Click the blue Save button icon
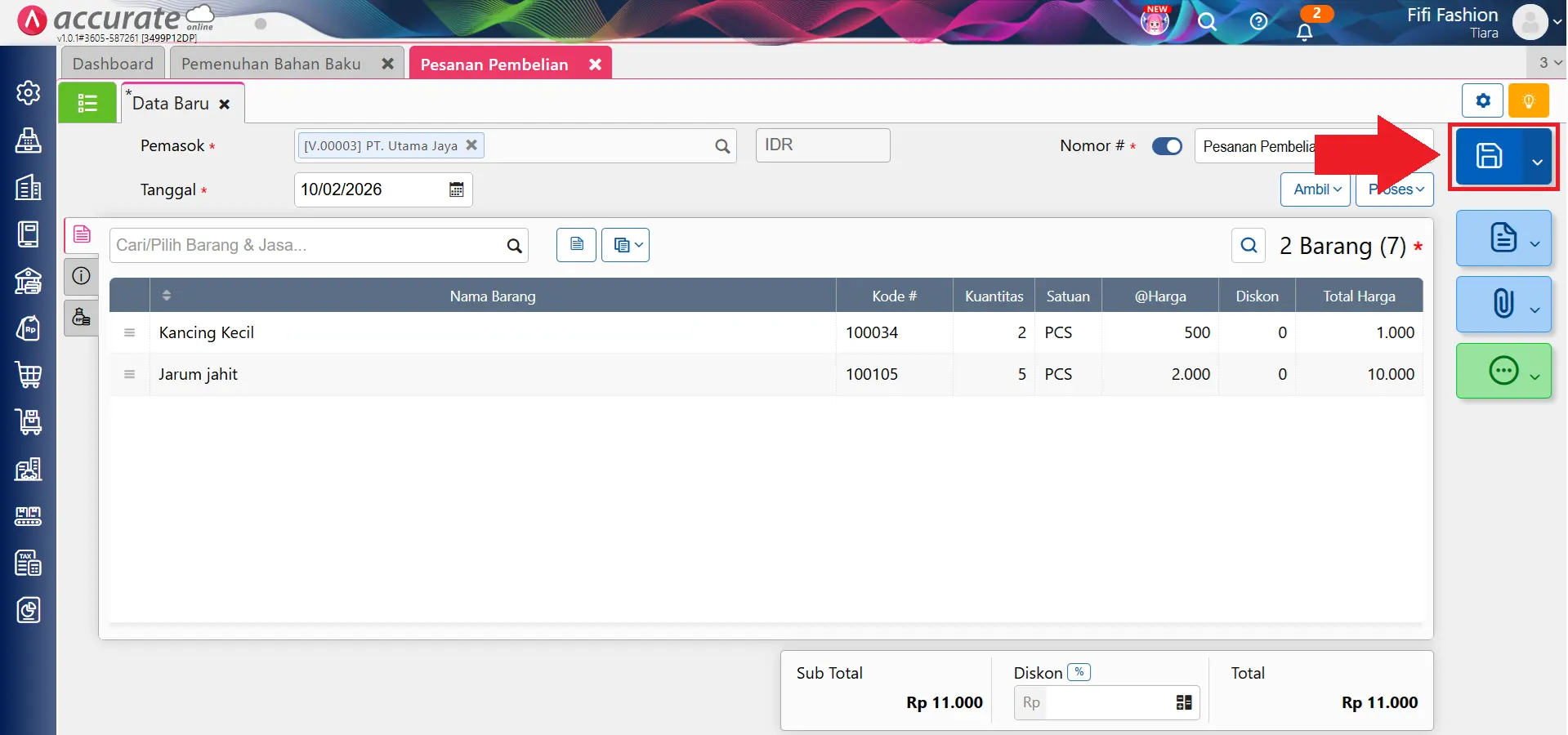Image resolution: width=1568 pixels, height=735 pixels. point(1489,156)
